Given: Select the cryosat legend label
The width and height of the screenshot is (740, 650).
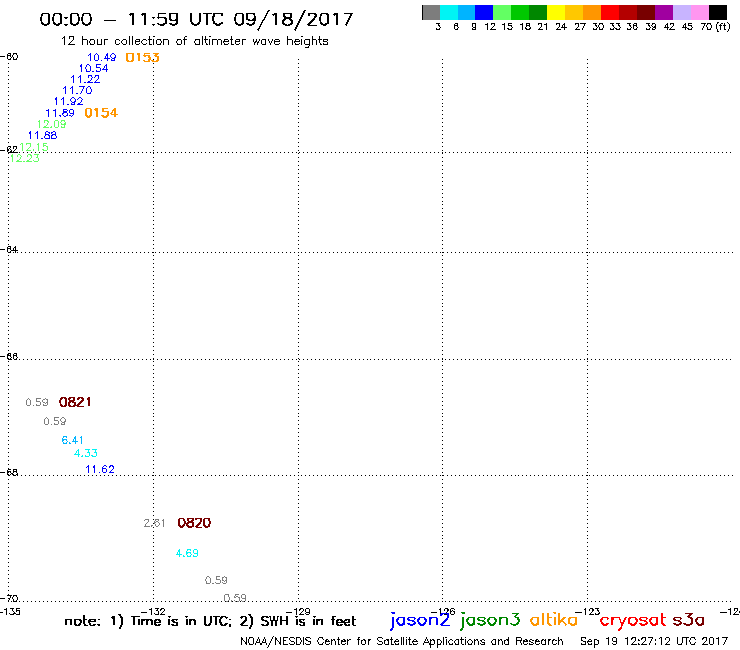Looking at the screenshot, I should [633, 621].
